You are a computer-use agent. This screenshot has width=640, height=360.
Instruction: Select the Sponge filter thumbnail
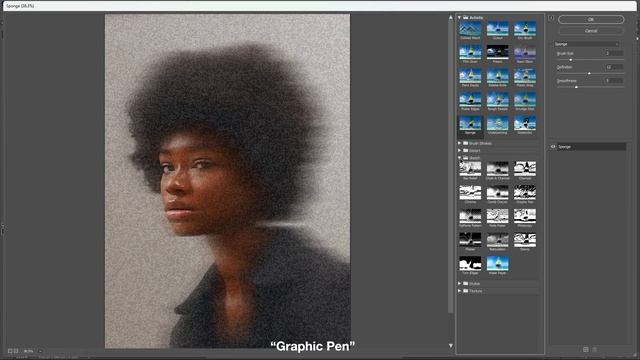tap(470, 124)
